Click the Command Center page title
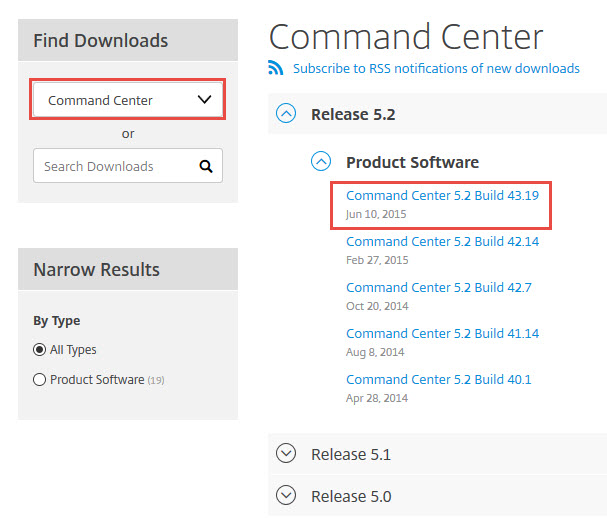Image resolution: width=607 pixels, height=518 pixels. click(406, 37)
